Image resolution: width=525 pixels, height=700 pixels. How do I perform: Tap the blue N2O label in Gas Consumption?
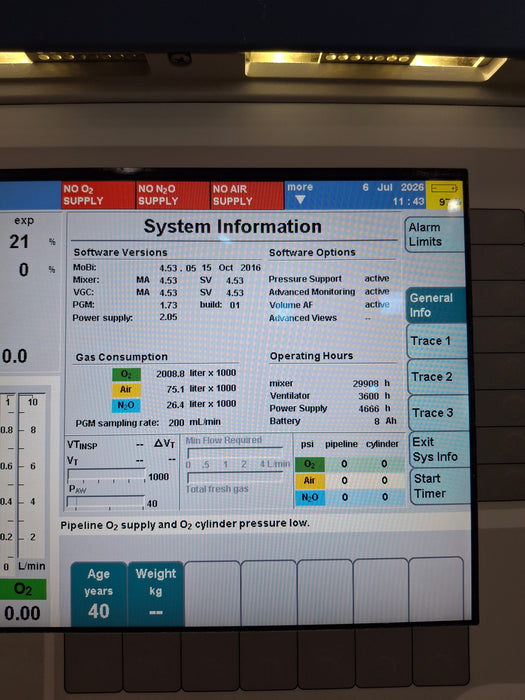126,405
